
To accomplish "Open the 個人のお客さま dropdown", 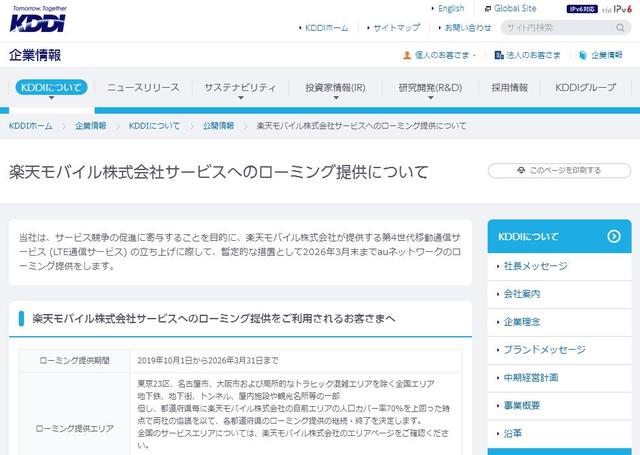I will 440,55.
